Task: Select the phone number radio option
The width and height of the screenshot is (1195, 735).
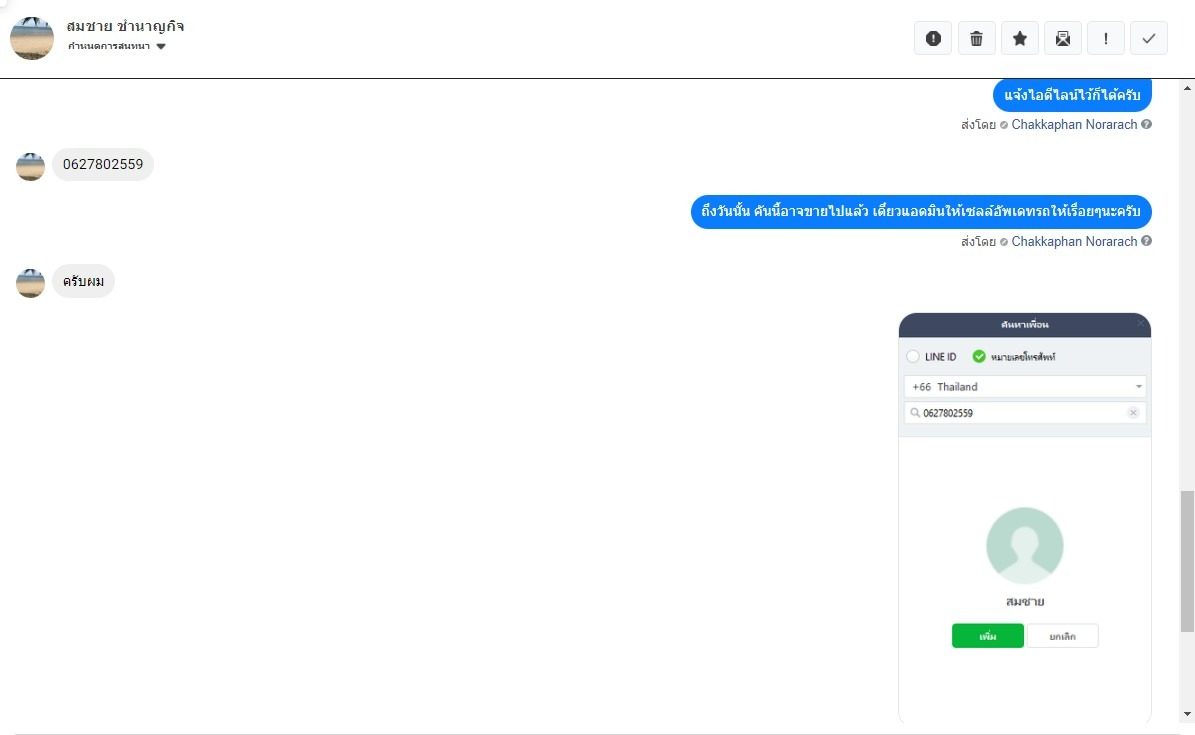Action: [x=979, y=356]
